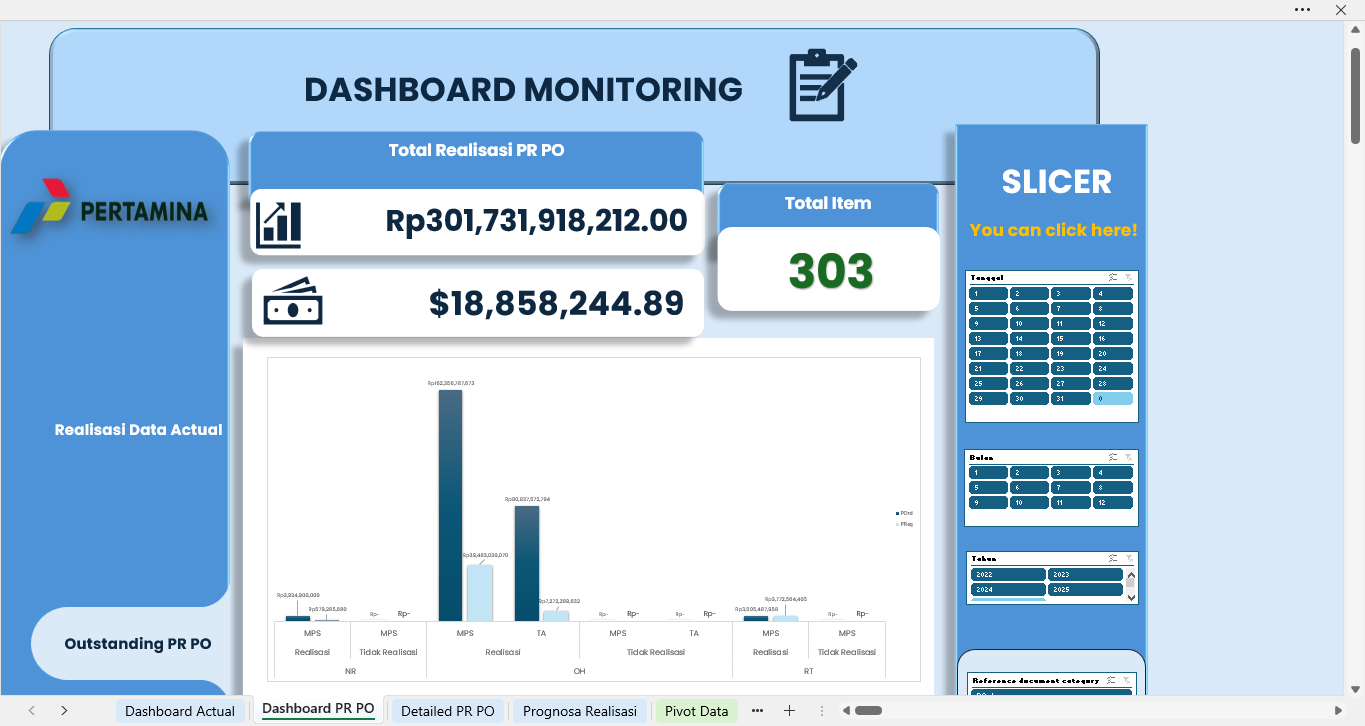Click the horizontal scrollbar left arrow
The width and height of the screenshot is (1365, 726).
coord(846,711)
